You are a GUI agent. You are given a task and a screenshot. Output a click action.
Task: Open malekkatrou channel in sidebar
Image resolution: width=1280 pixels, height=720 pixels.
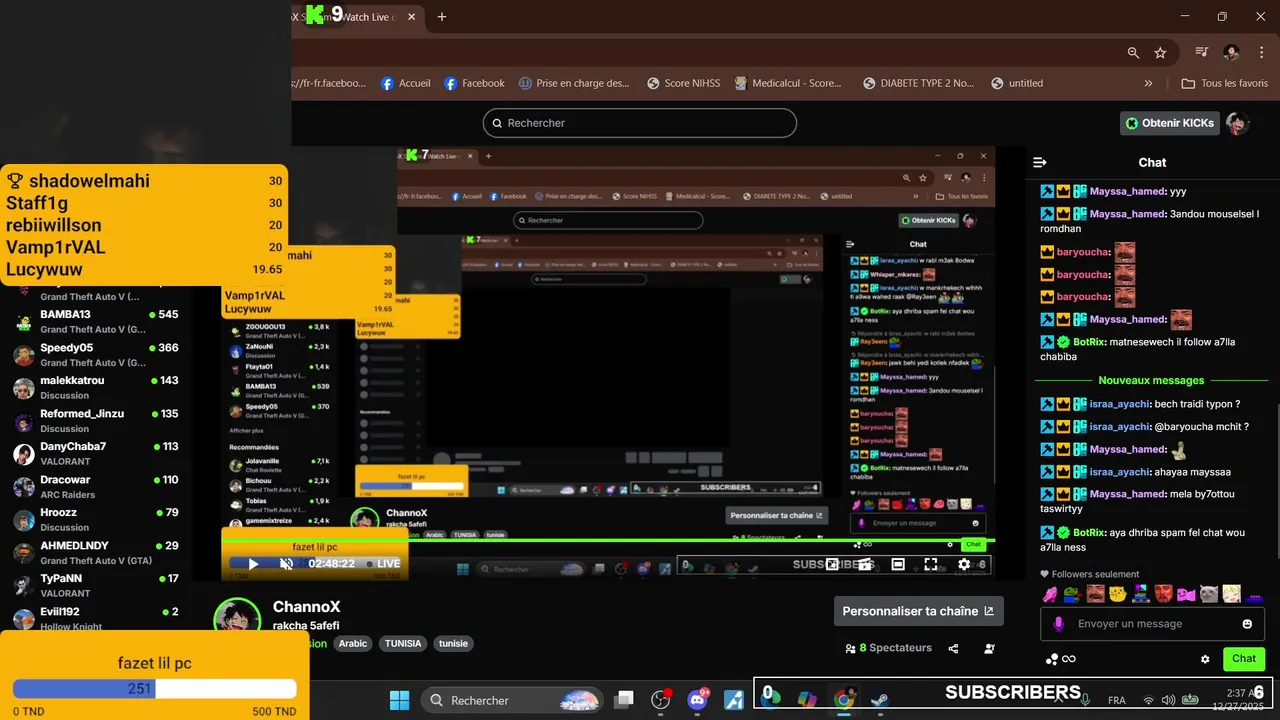click(x=96, y=388)
